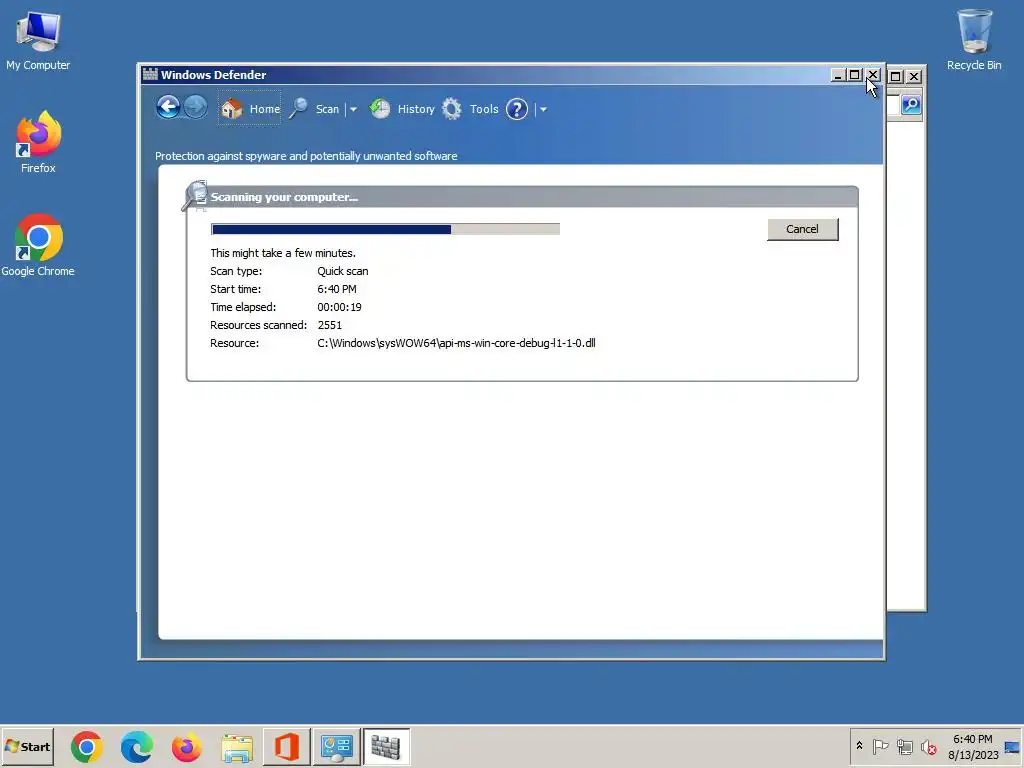The width and height of the screenshot is (1024, 768).
Task: Click the search magnifier in background window
Action: (x=911, y=104)
